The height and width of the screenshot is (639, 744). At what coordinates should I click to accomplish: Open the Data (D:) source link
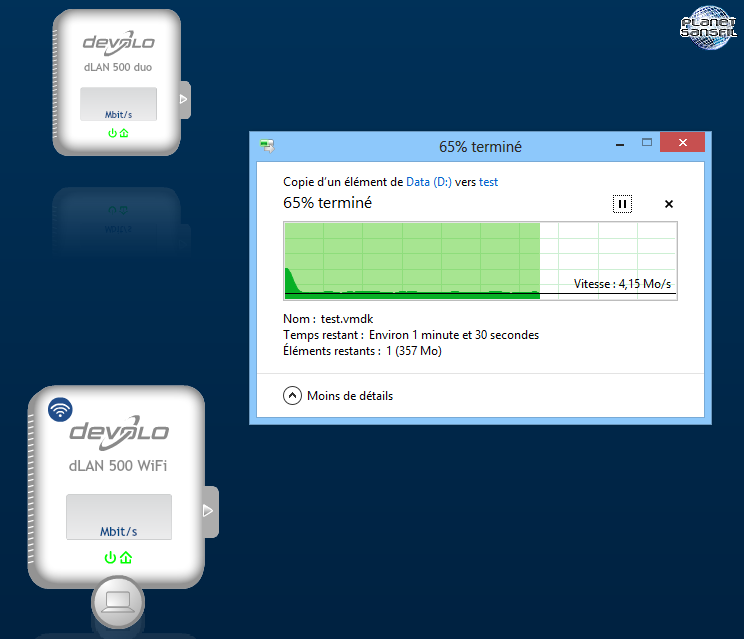429,182
